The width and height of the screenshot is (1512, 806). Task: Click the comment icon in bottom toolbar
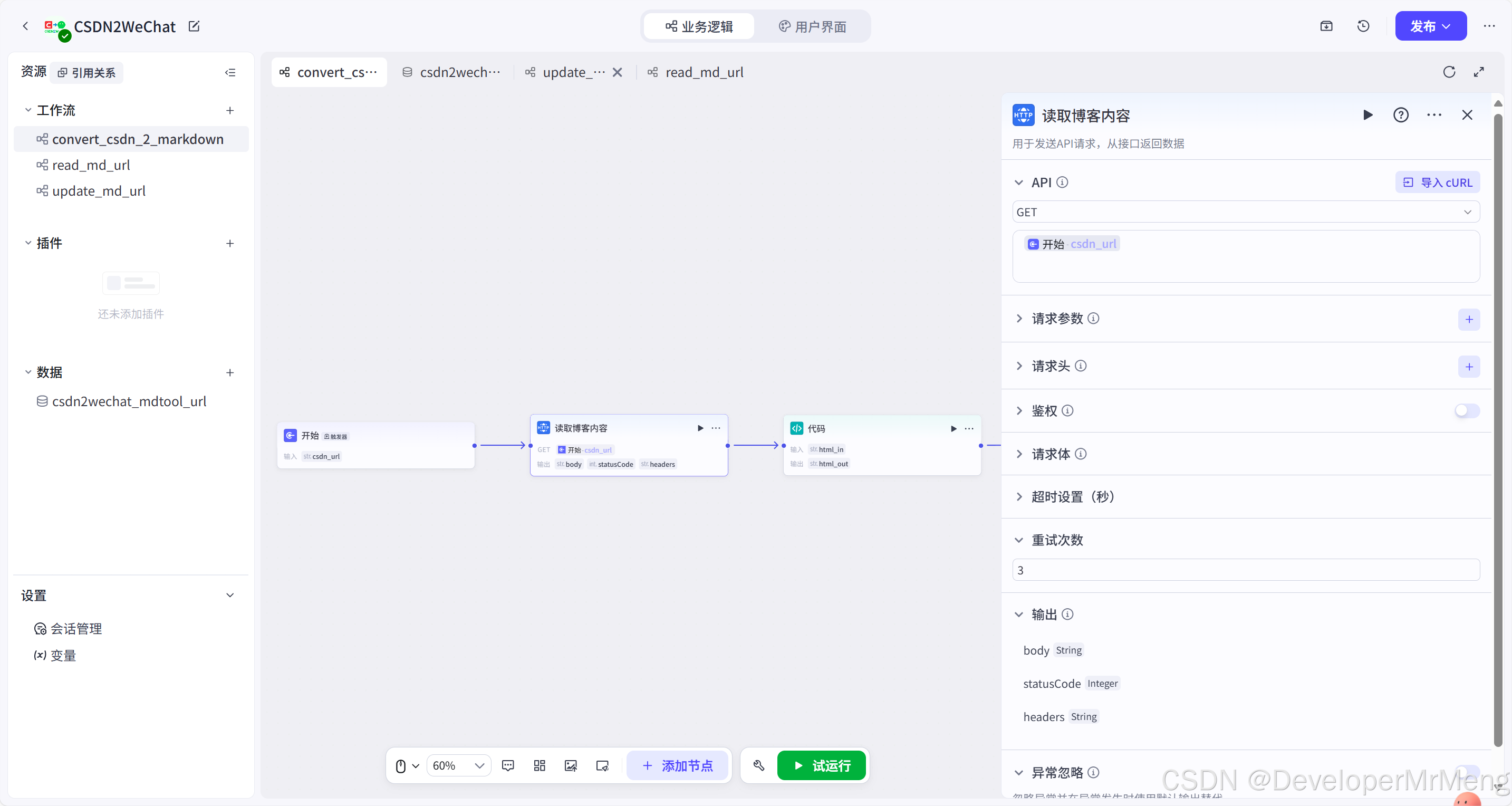508,765
